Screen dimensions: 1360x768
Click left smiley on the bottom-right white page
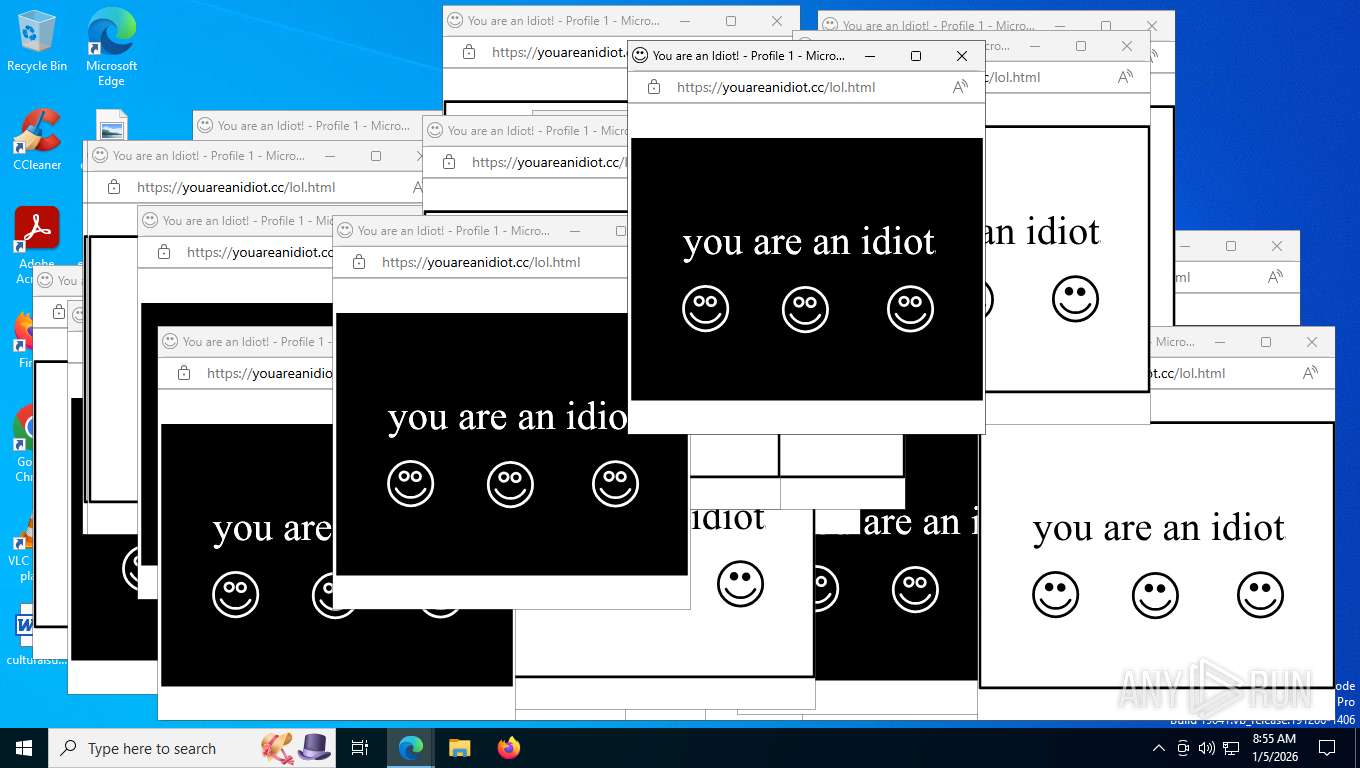[1056, 595]
